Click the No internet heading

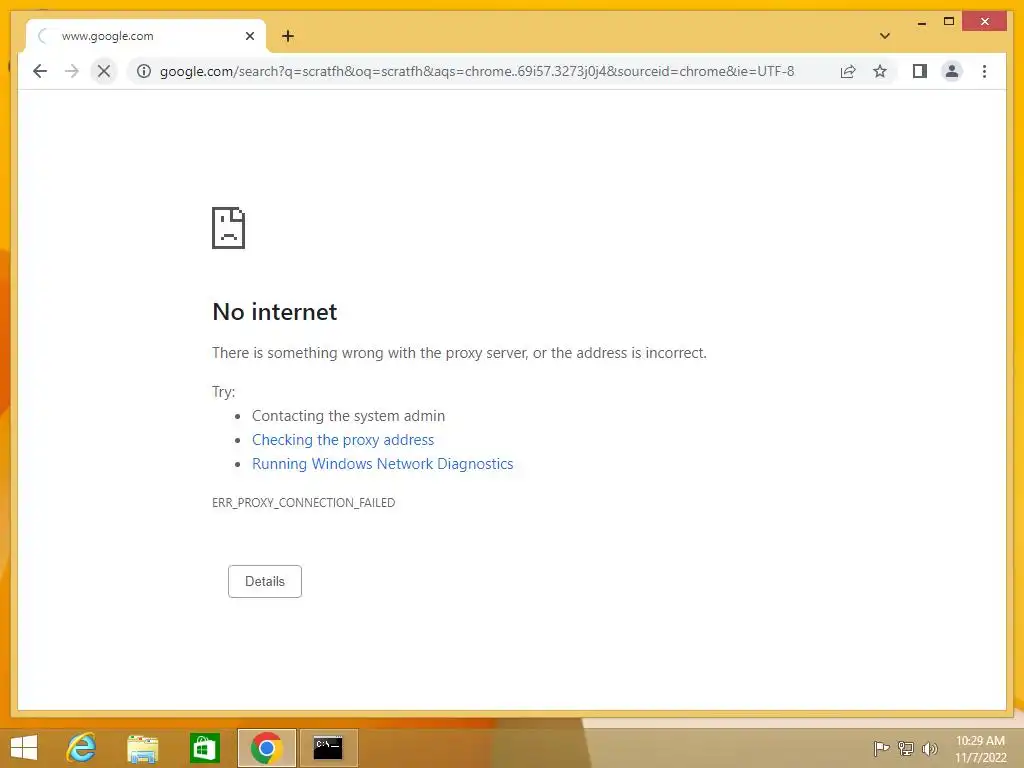[x=275, y=312]
